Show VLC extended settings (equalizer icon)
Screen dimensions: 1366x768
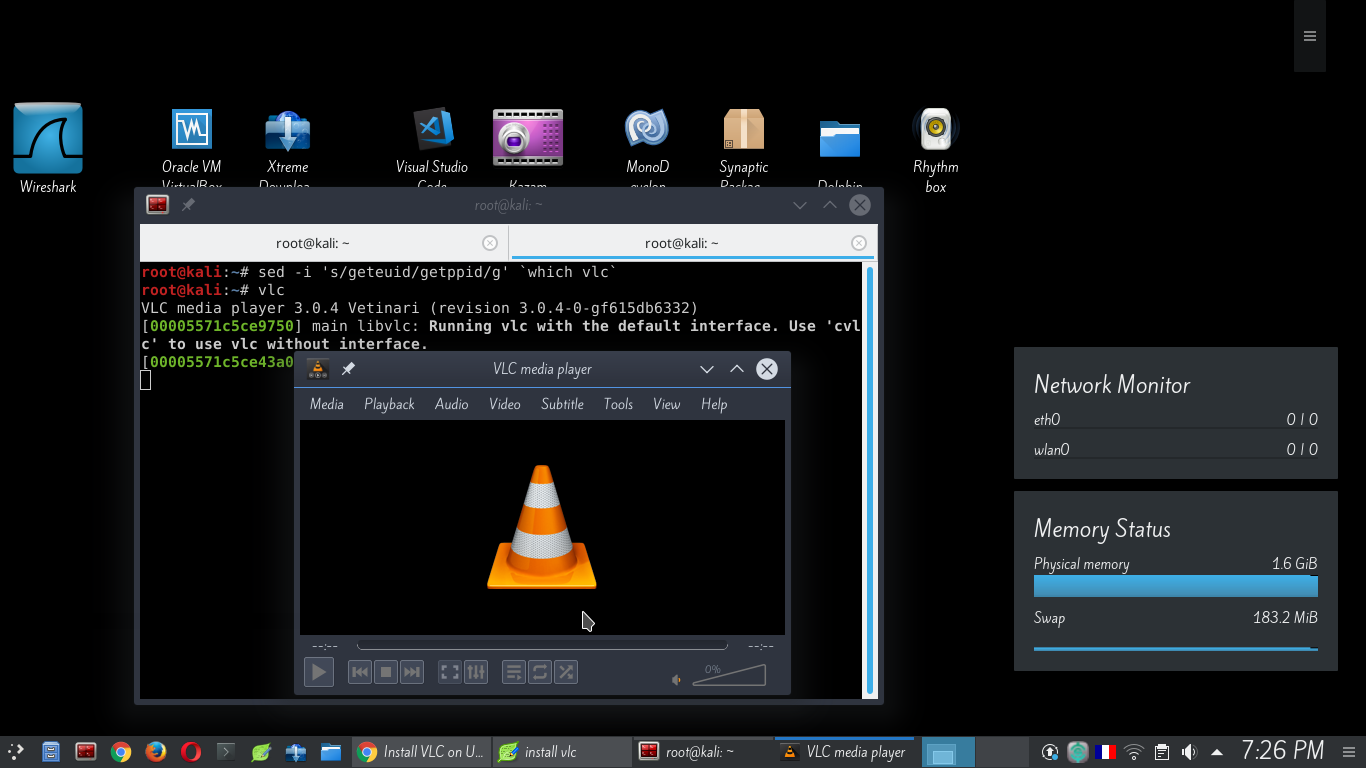(476, 672)
